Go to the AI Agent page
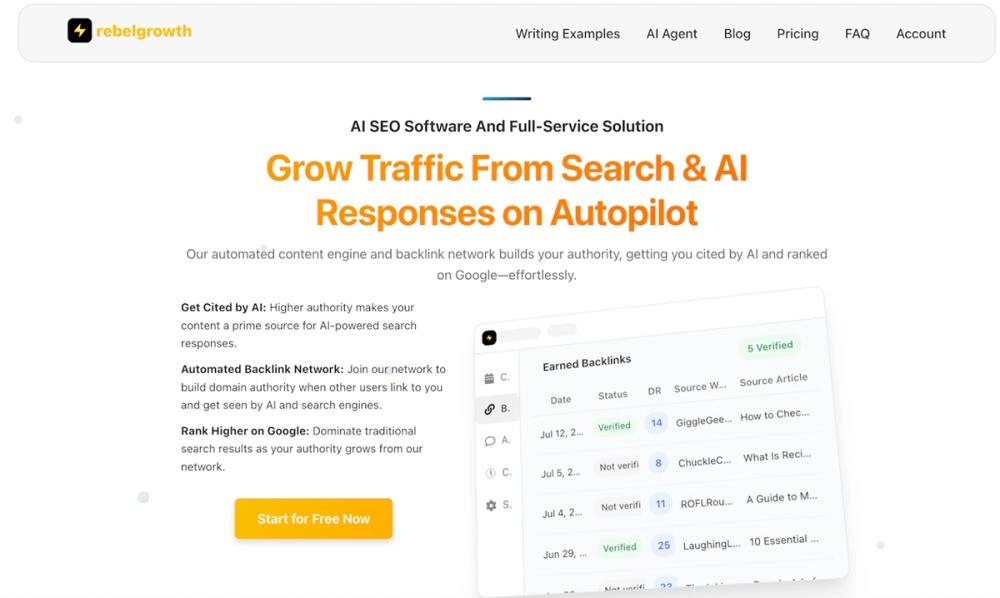 [x=672, y=34]
